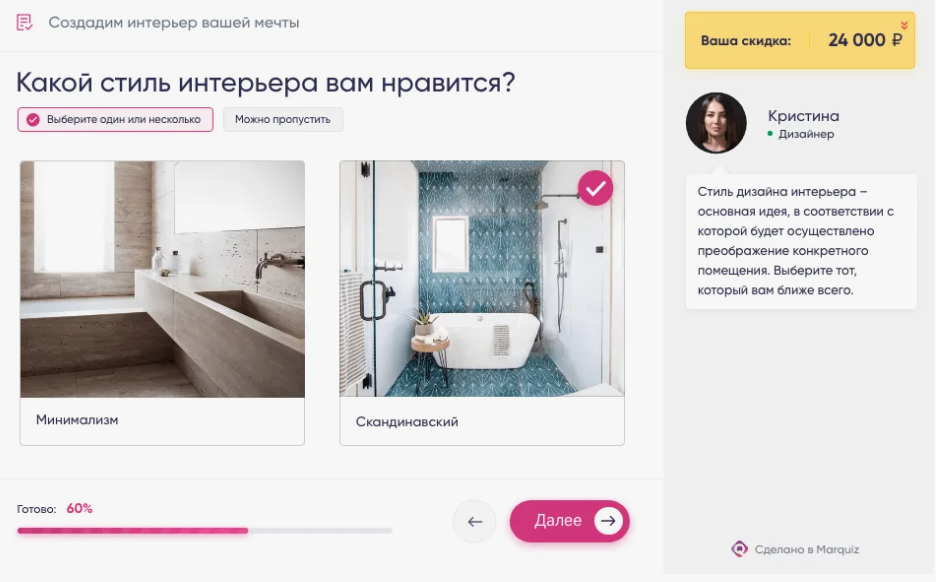The image size is (936, 582).
Task: Click the Можно пропустить button
Action: point(283,119)
